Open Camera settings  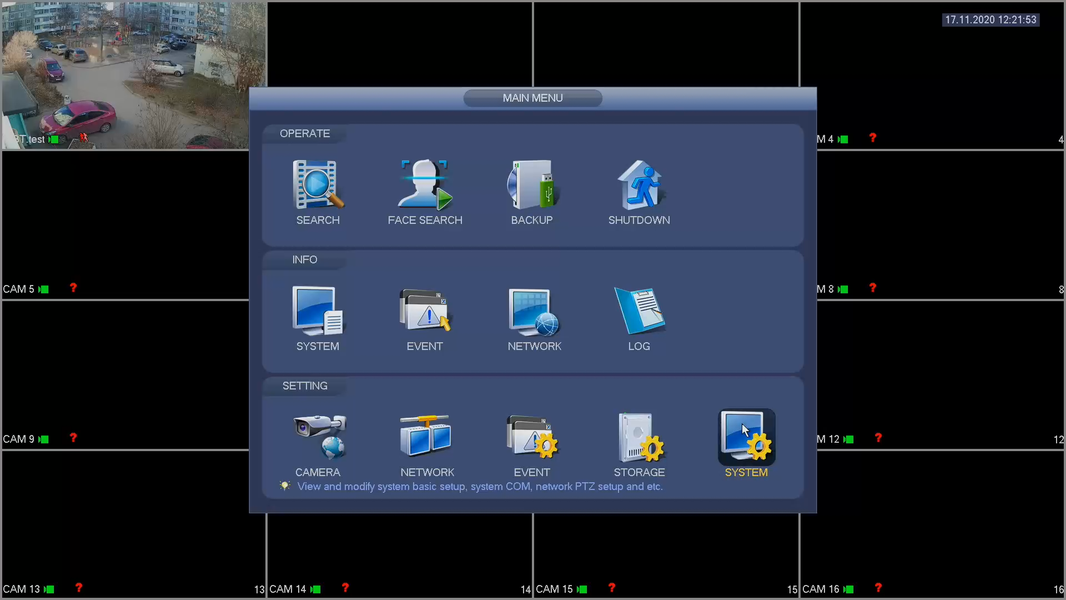pos(319,437)
